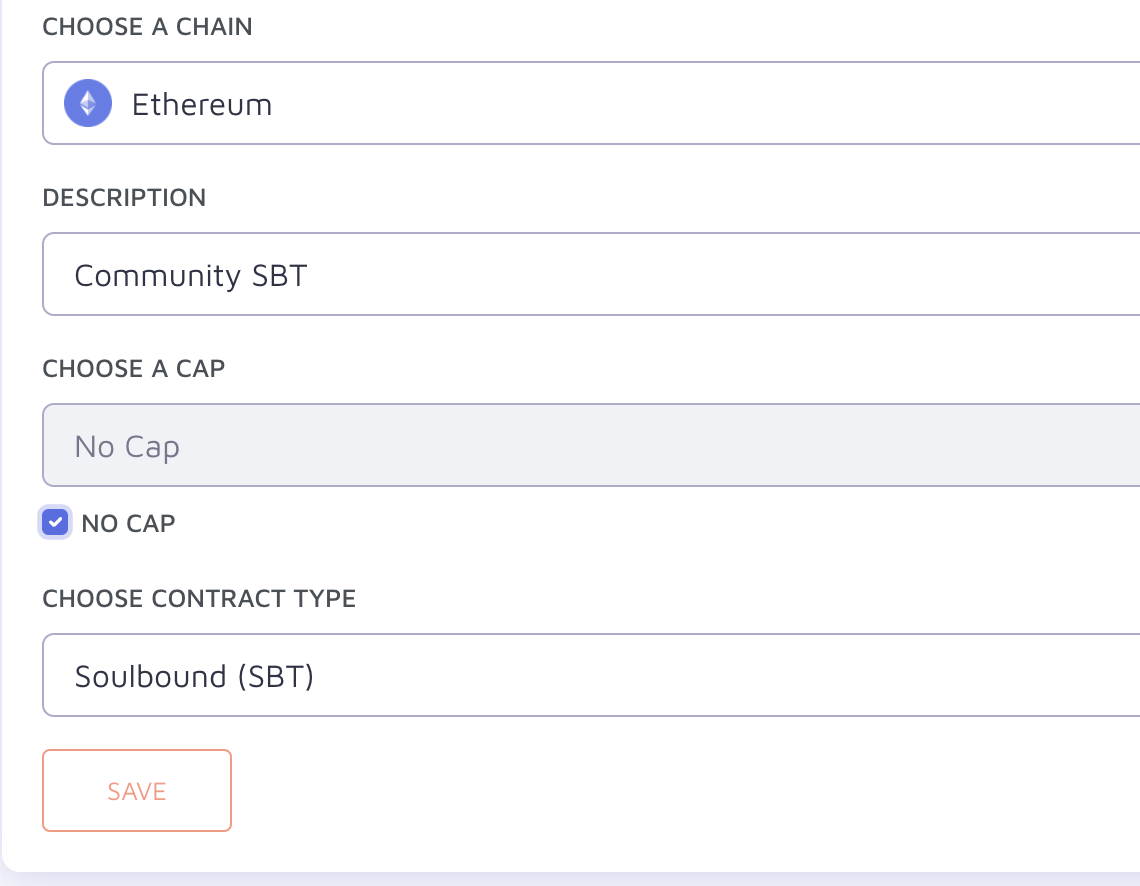Image resolution: width=1140 pixels, height=886 pixels.
Task: Click the DESCRIPTION field label
Action: point(124,198)
